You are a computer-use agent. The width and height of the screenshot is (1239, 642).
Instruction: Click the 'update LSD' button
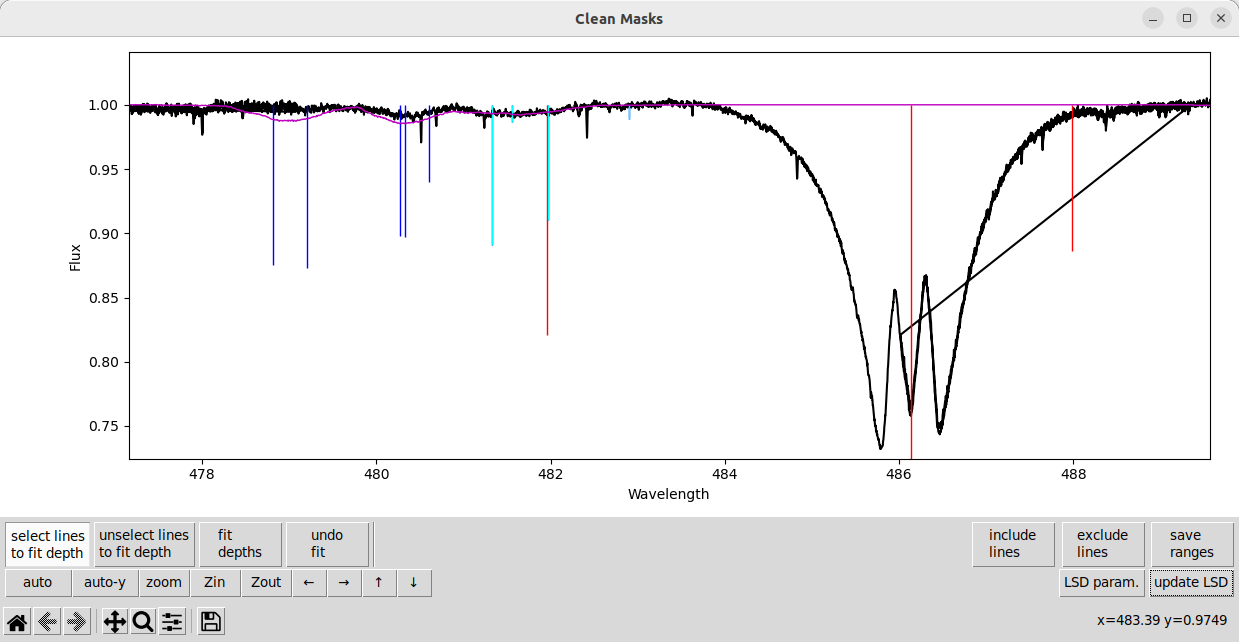point(1190,583)
